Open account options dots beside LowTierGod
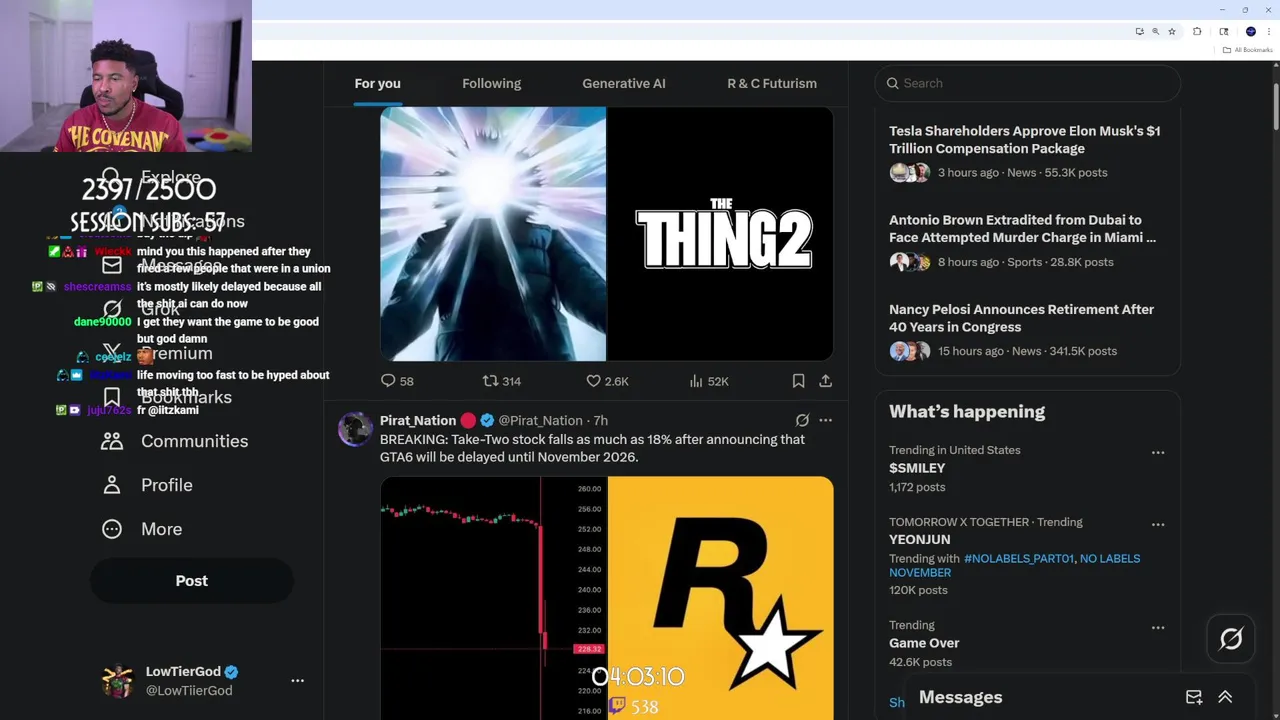The height and width of the screenshot is (720, 1280). click(297, 680)
